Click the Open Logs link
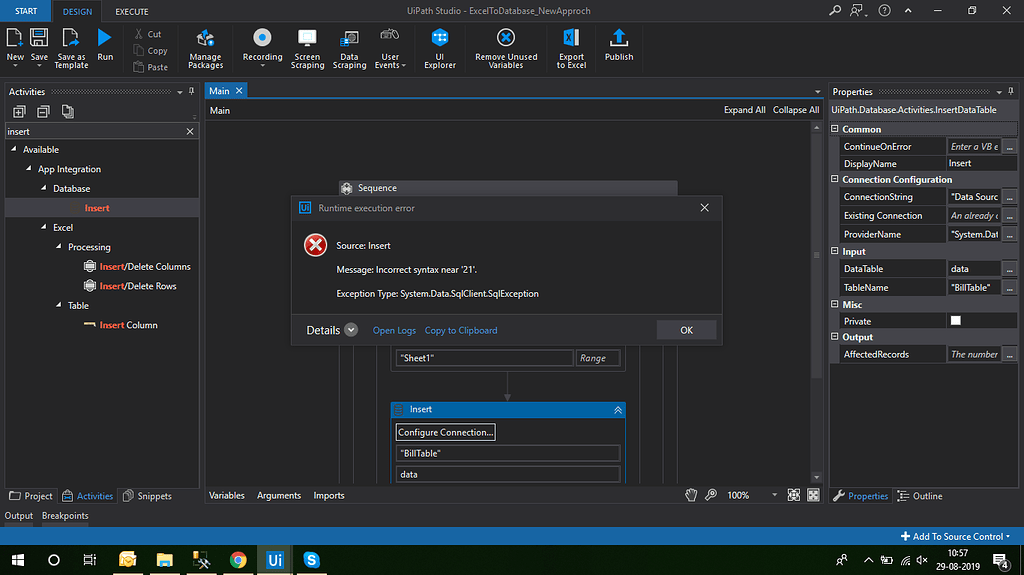This screenshot has height=575, width=1024. tap(394, 330)
